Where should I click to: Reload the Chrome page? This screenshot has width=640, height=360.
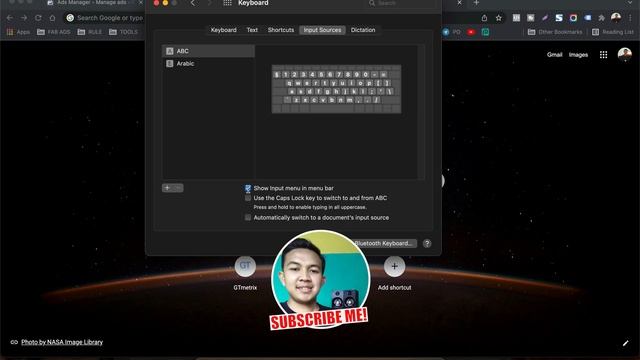tap(38, 18)
